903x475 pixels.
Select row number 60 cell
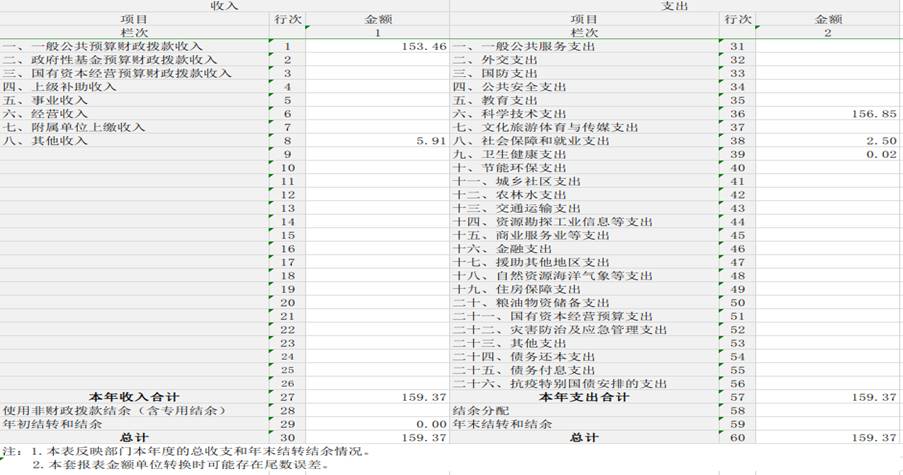coord(737,438)
